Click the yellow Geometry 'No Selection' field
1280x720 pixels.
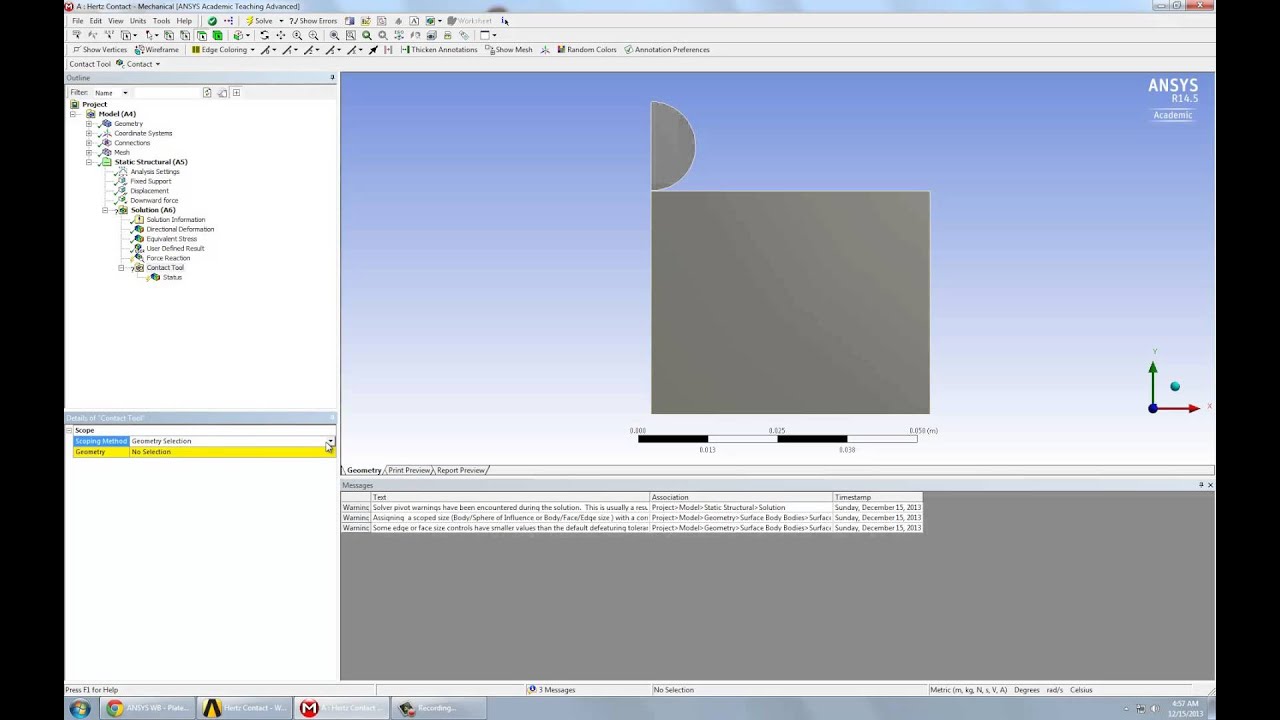[x=232, y=452]
